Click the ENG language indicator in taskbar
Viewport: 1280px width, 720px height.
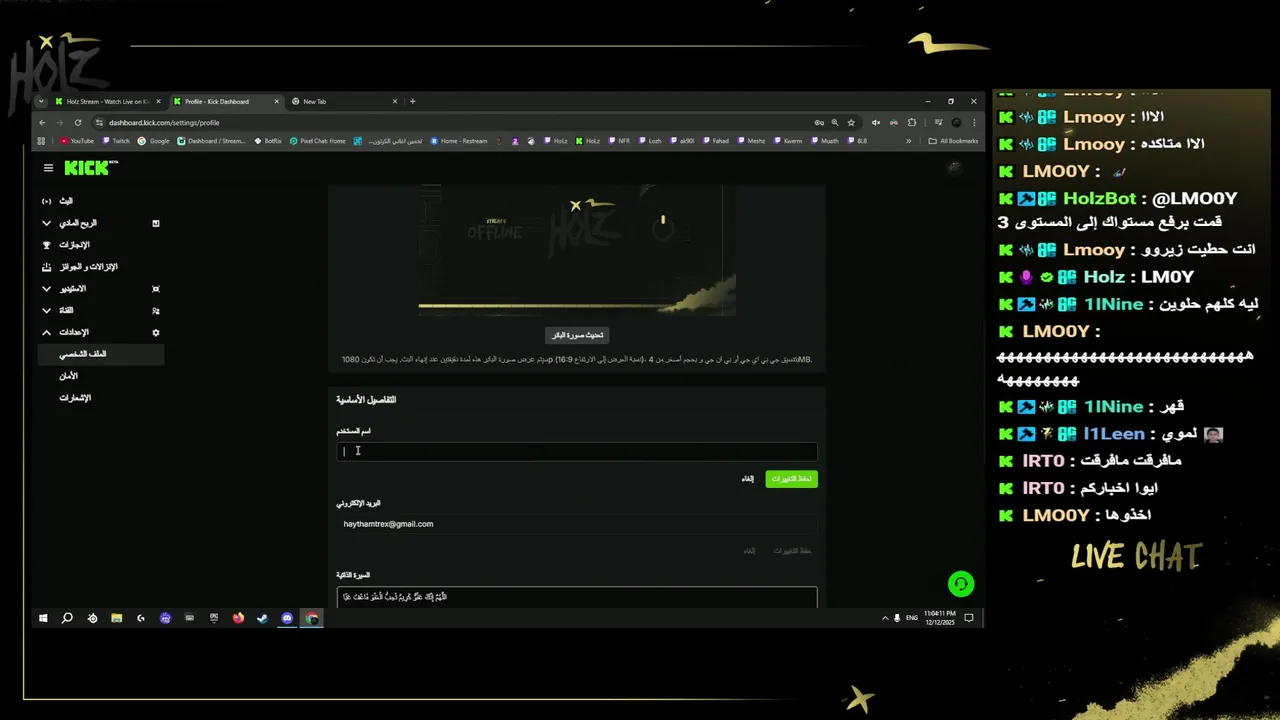(x=912, y=618)
